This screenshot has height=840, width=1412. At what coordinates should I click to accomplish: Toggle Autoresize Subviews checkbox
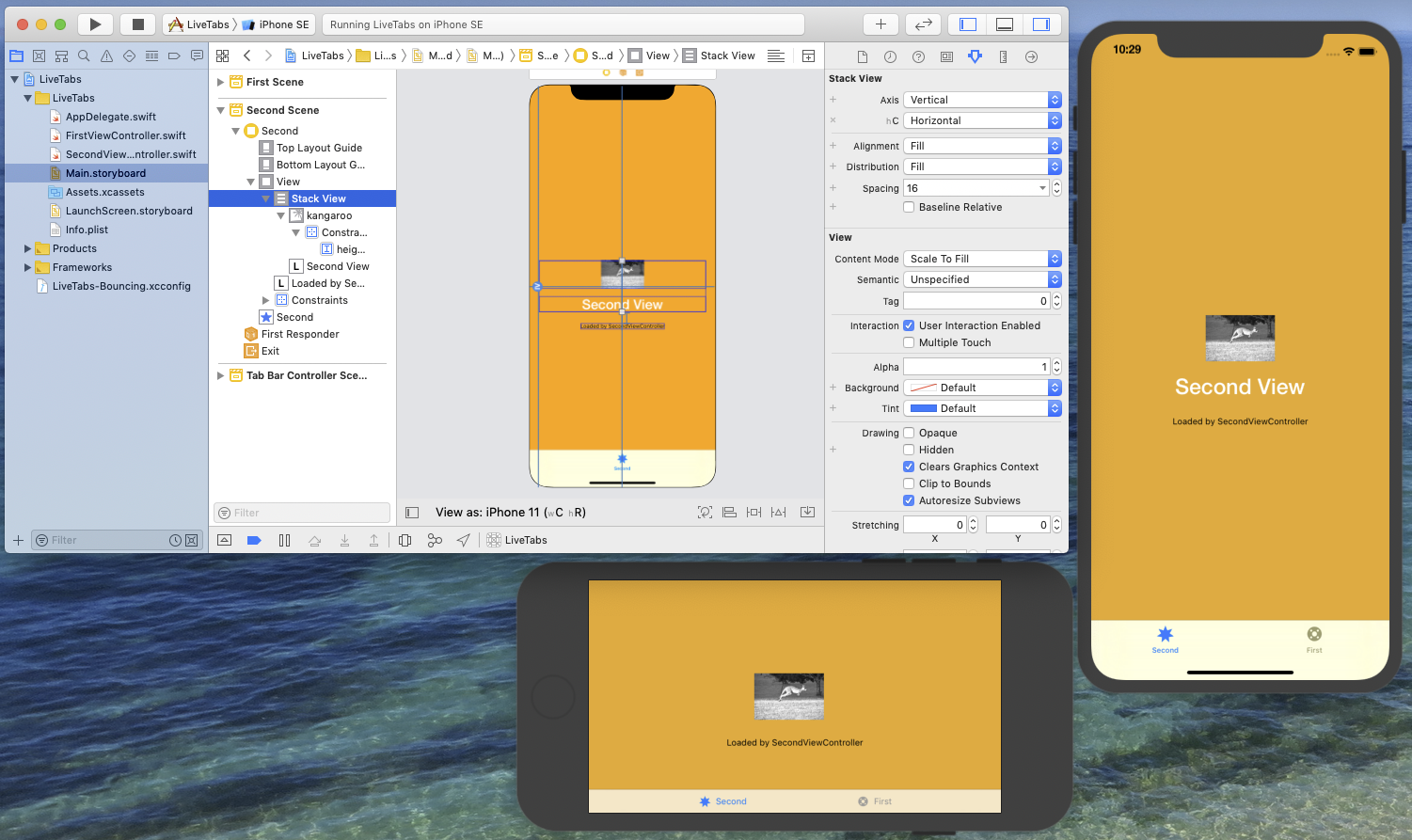point(909,500)
